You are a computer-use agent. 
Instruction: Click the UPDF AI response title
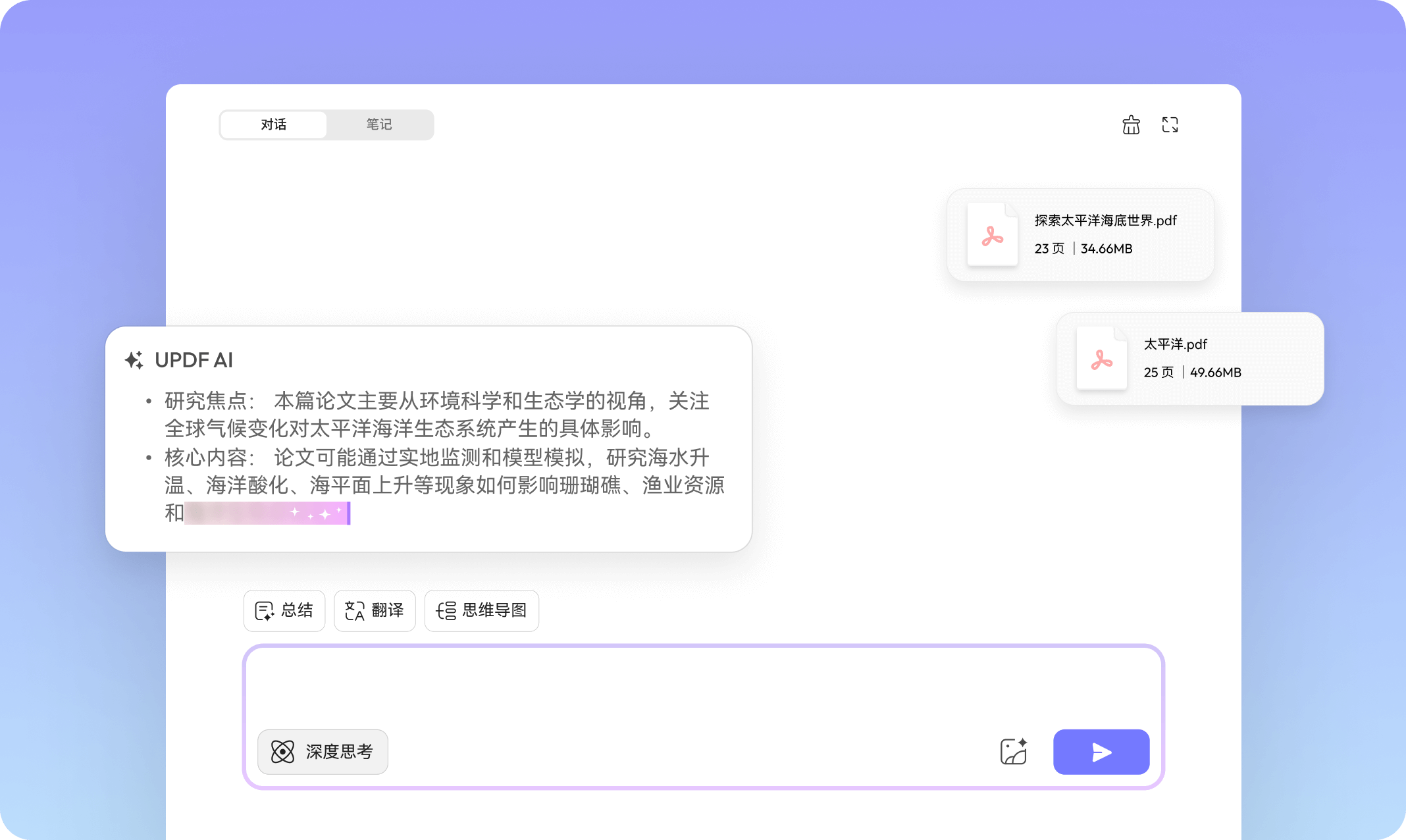(194, 360)
